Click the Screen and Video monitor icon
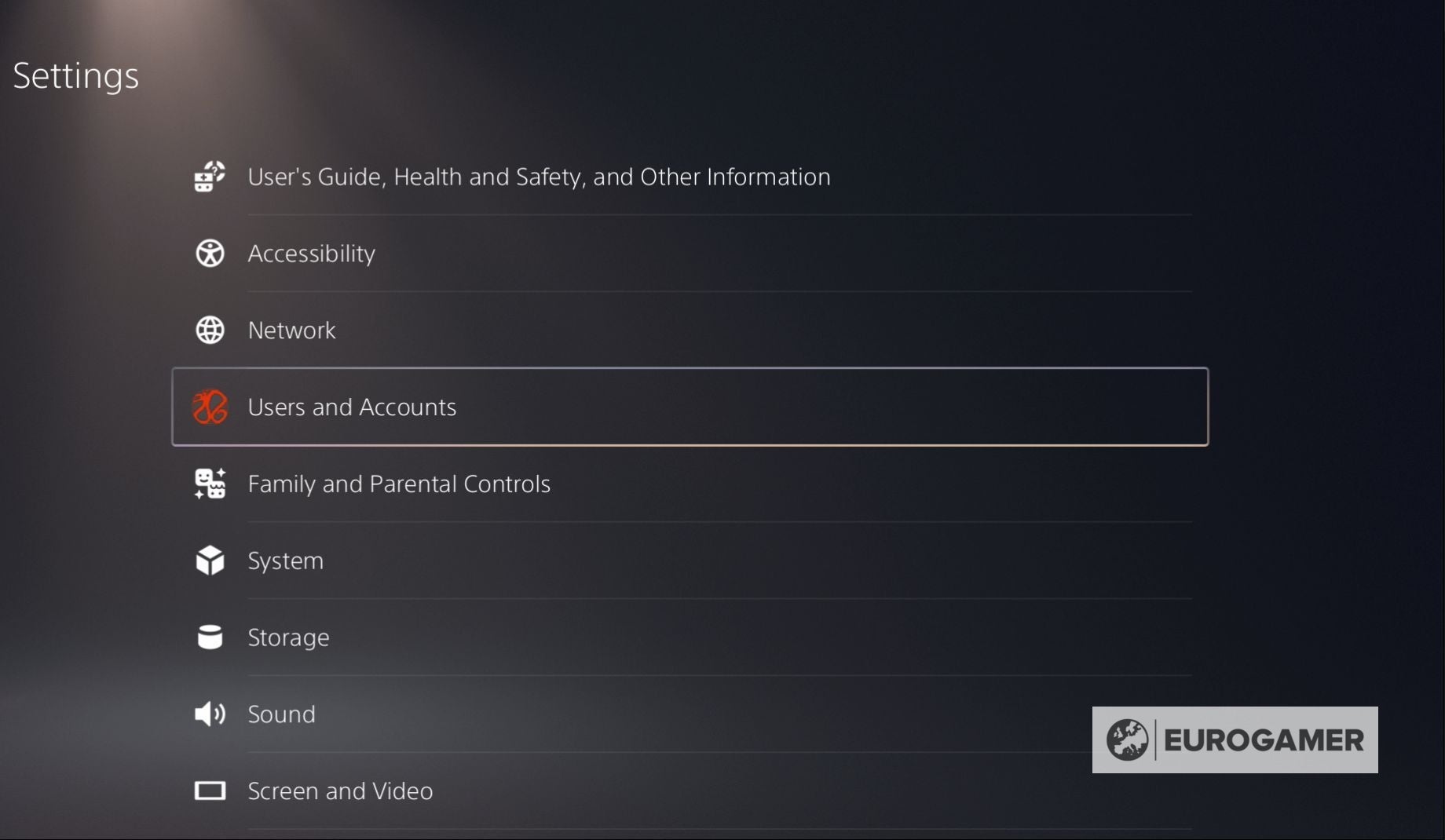The height and width of the screenshot is (840, 1445). (x=209, y=791)
